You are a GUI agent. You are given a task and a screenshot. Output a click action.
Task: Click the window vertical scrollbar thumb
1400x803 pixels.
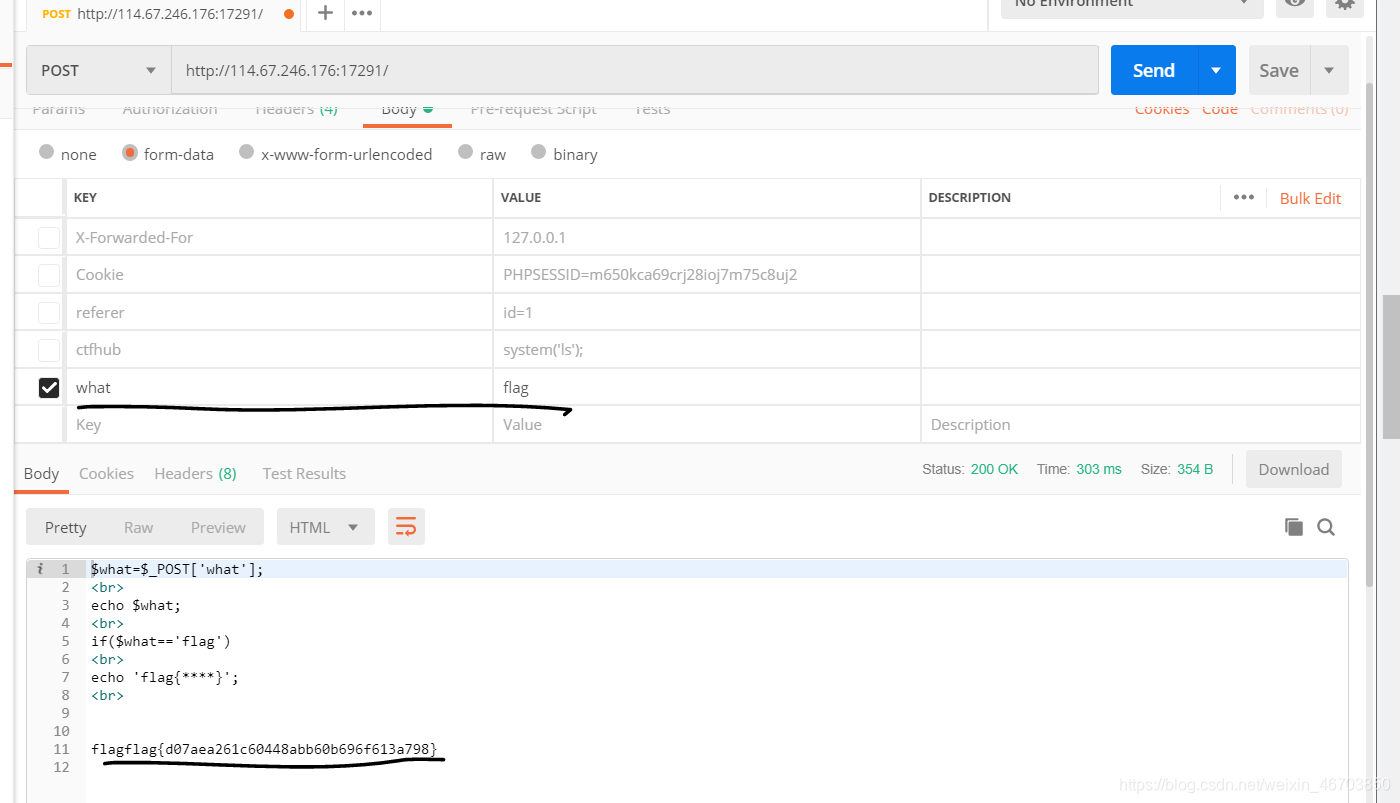(x=1391, y=367)
